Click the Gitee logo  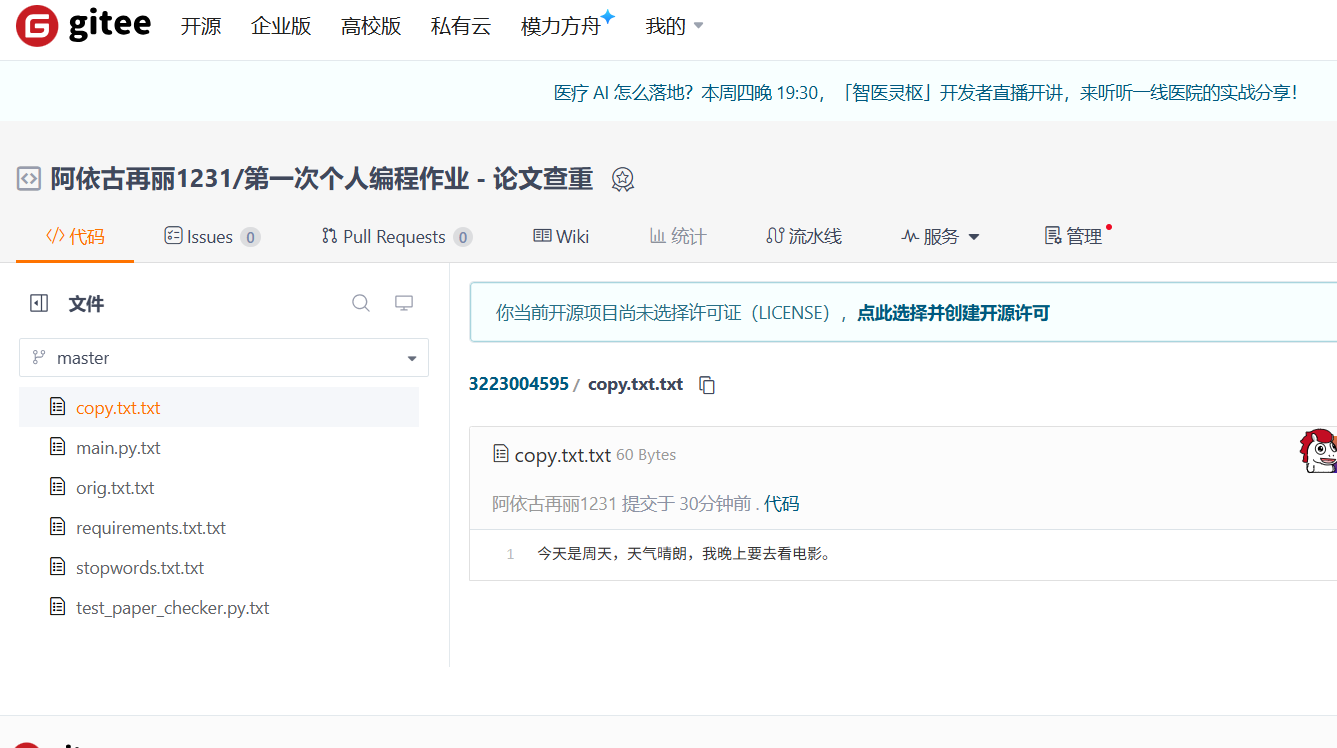(83, 26)
